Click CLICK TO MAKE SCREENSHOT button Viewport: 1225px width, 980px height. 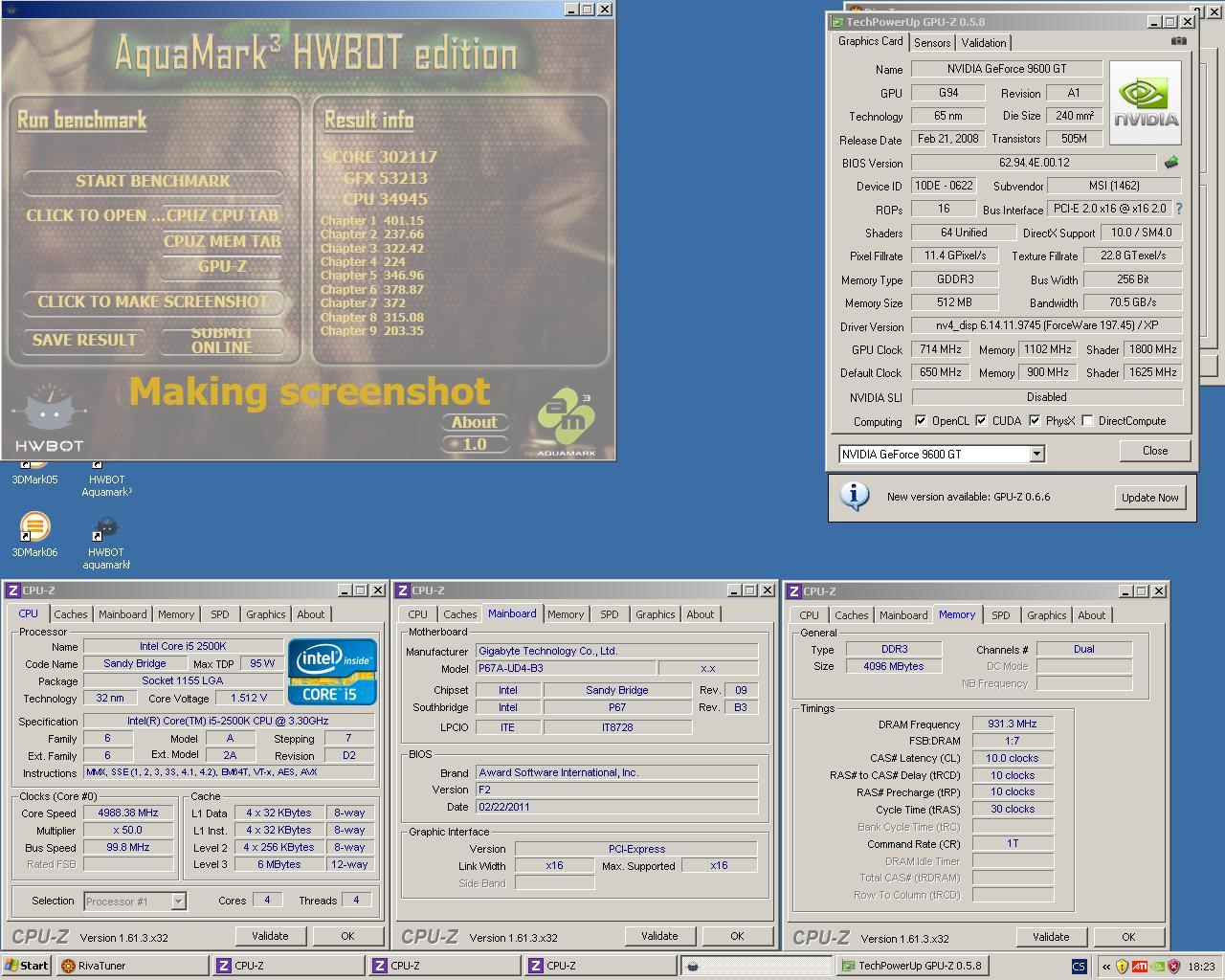(153, 301)
